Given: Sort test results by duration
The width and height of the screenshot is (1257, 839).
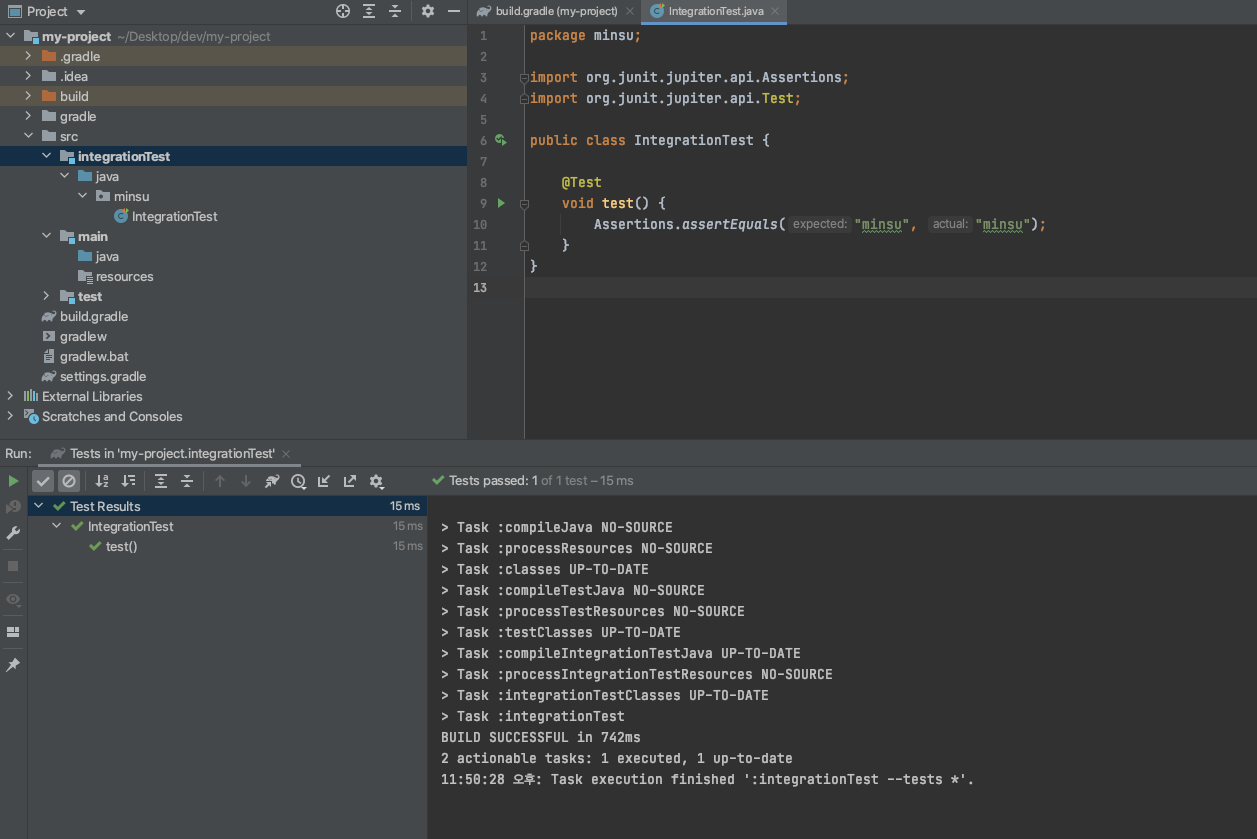Looking at the screenshot, I should pyautogui.click(x=129, y=481).
